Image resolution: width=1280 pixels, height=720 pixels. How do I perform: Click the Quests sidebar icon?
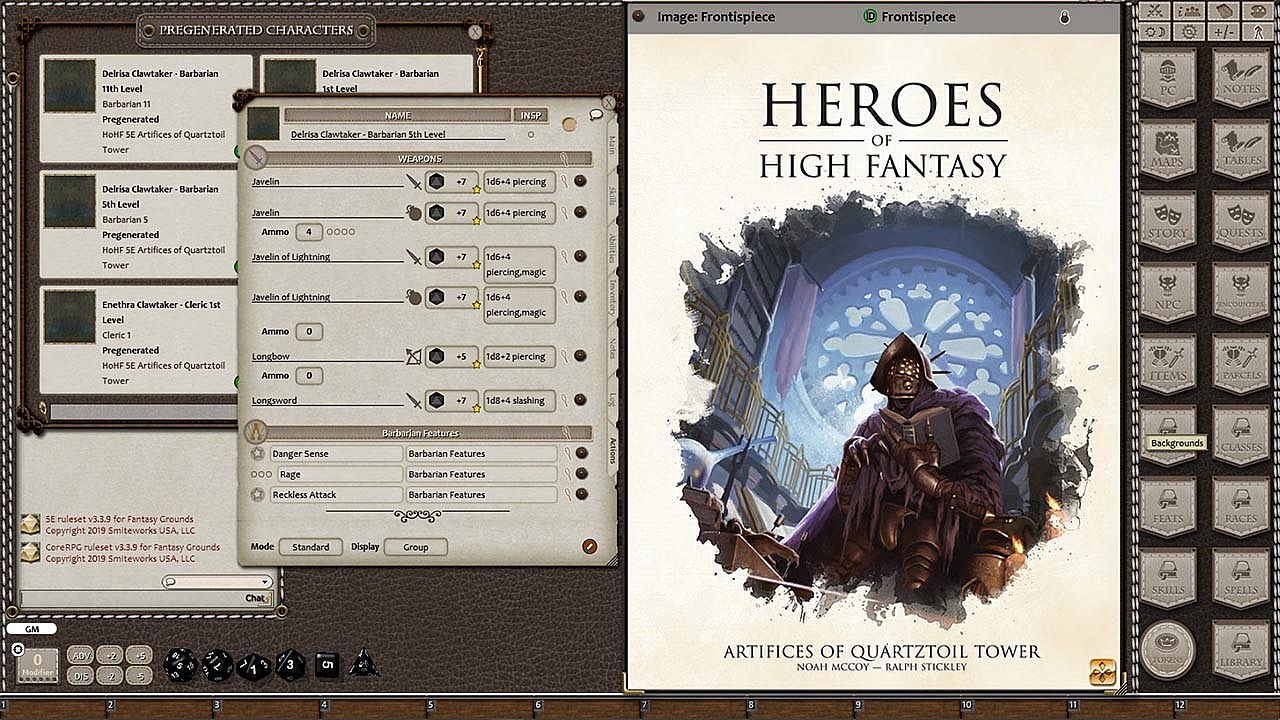click(1240, 220)
